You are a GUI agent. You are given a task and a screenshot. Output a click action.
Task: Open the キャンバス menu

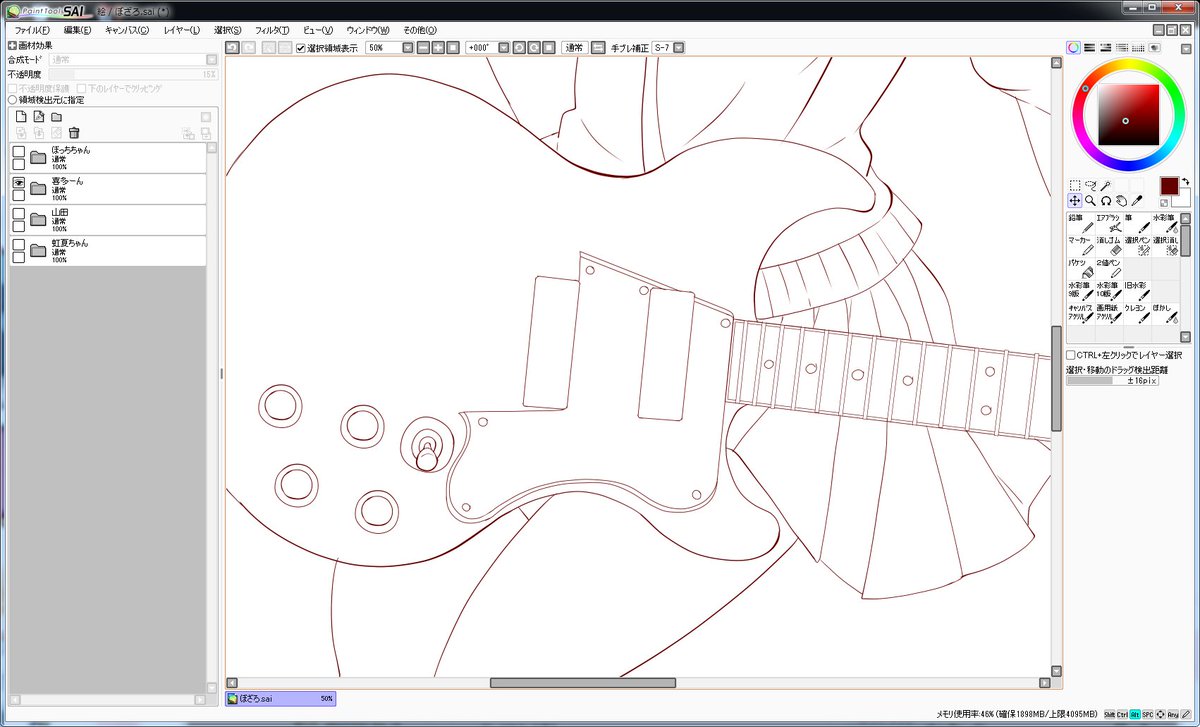(x=127, y=30)
